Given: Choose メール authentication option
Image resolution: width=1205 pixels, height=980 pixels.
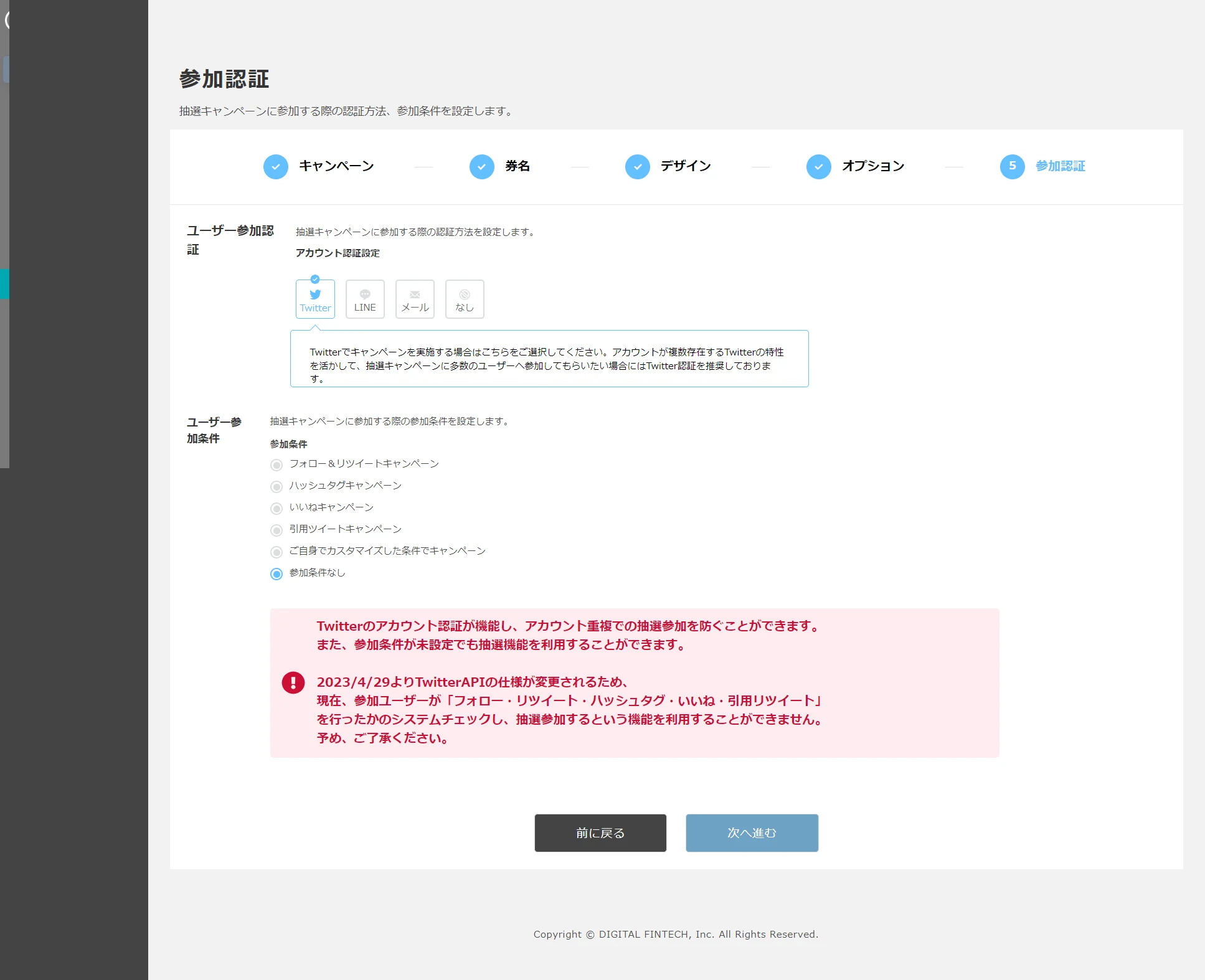Looking at the screenshot, I should click(x=415, y=299).
